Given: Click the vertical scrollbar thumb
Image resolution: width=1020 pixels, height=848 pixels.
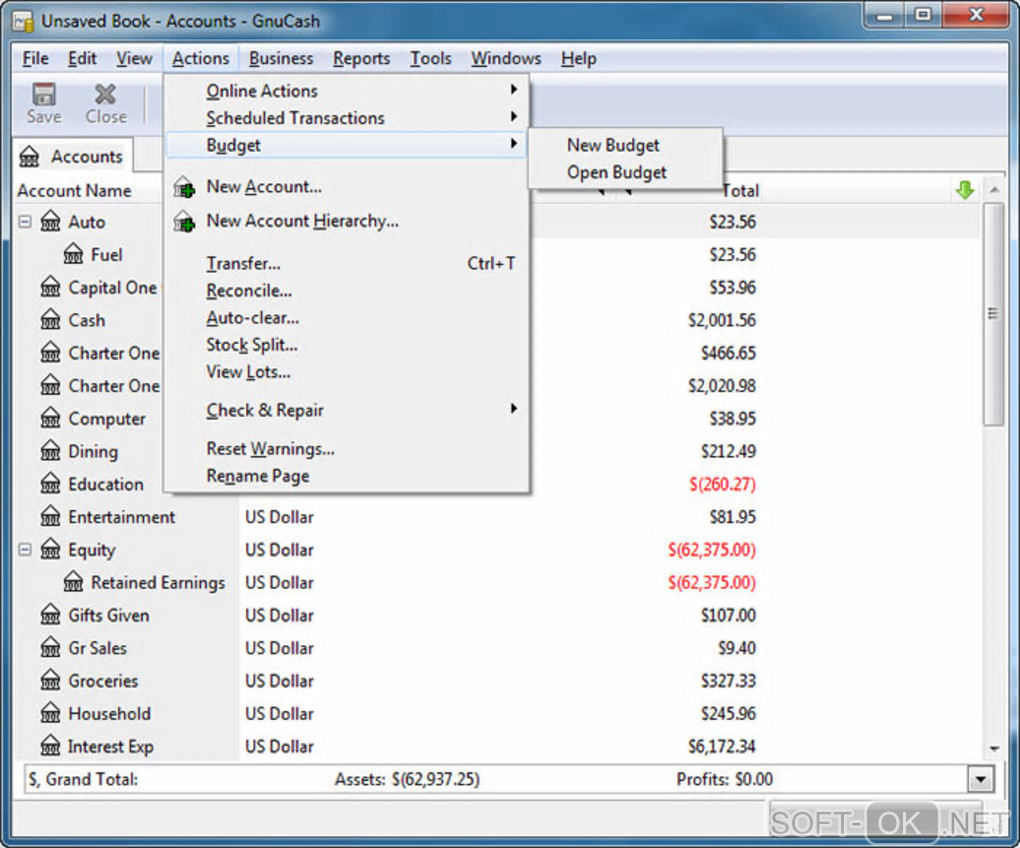Looking at the screenshot, I should (993, 313).
